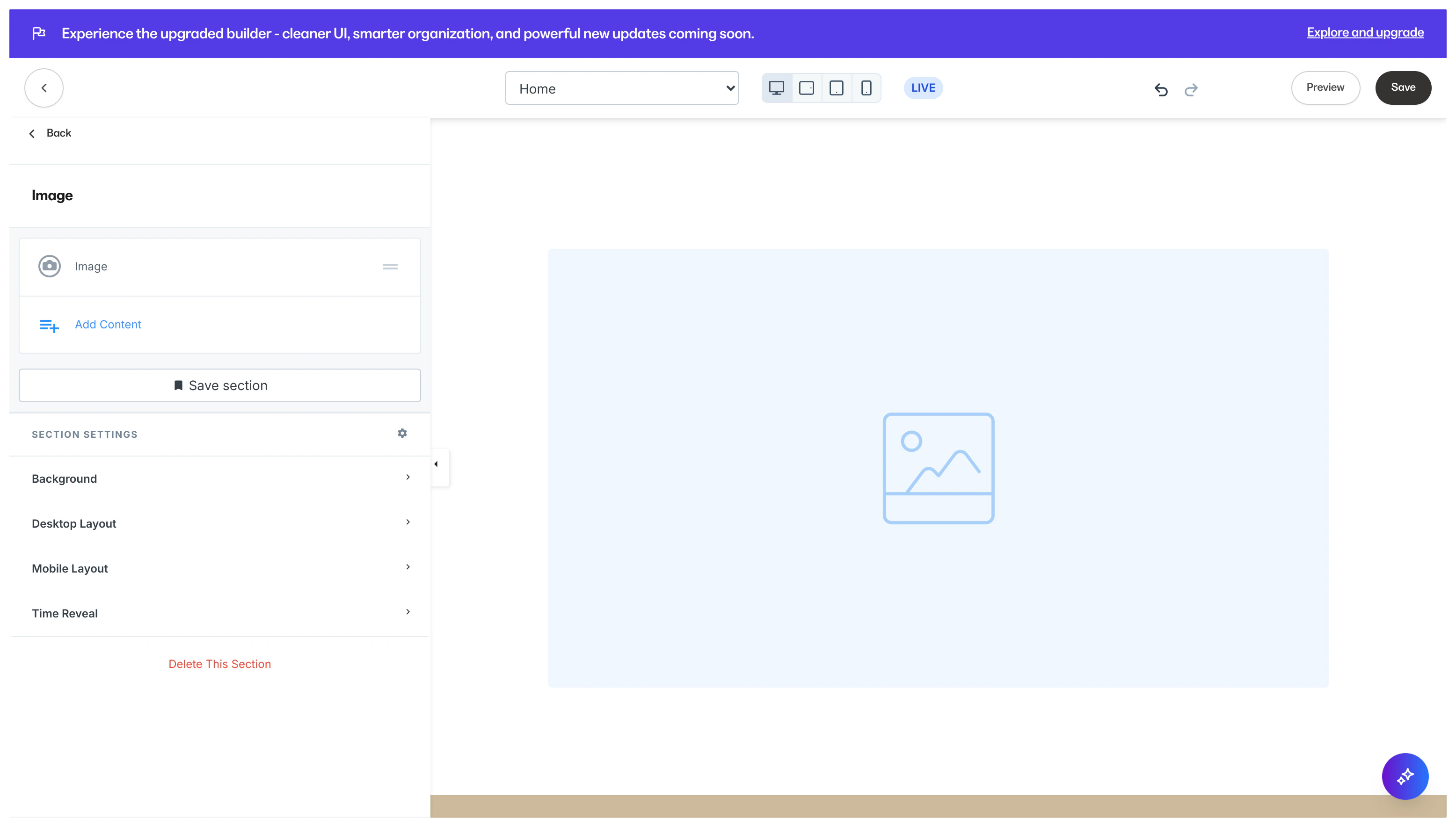Open Time Reveal settings
1456x827 pixels.
pyautogui.click(x=220, y=613)
